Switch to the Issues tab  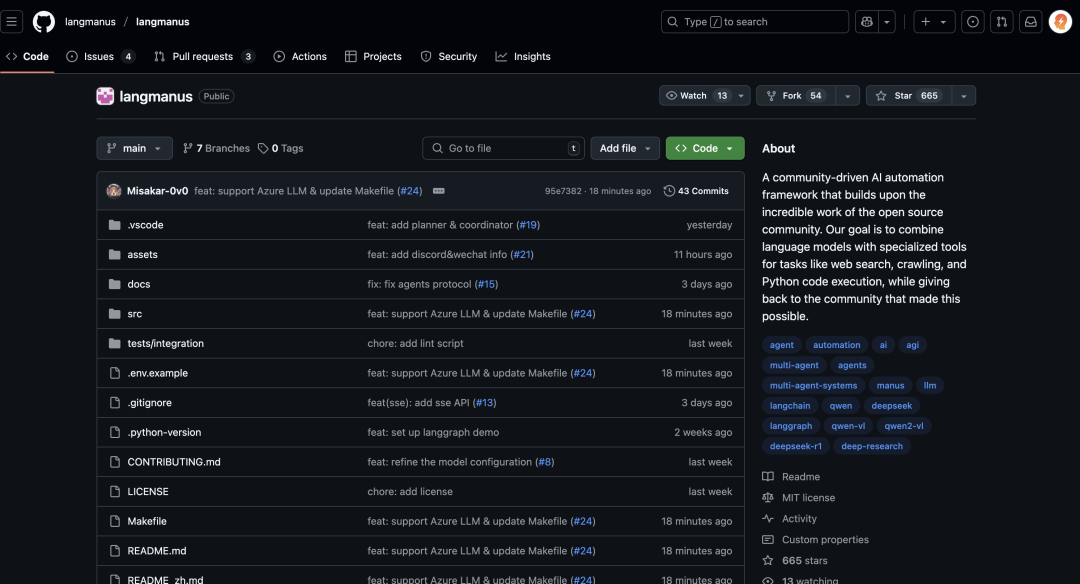pyautogui.click(x=99, y=57)
